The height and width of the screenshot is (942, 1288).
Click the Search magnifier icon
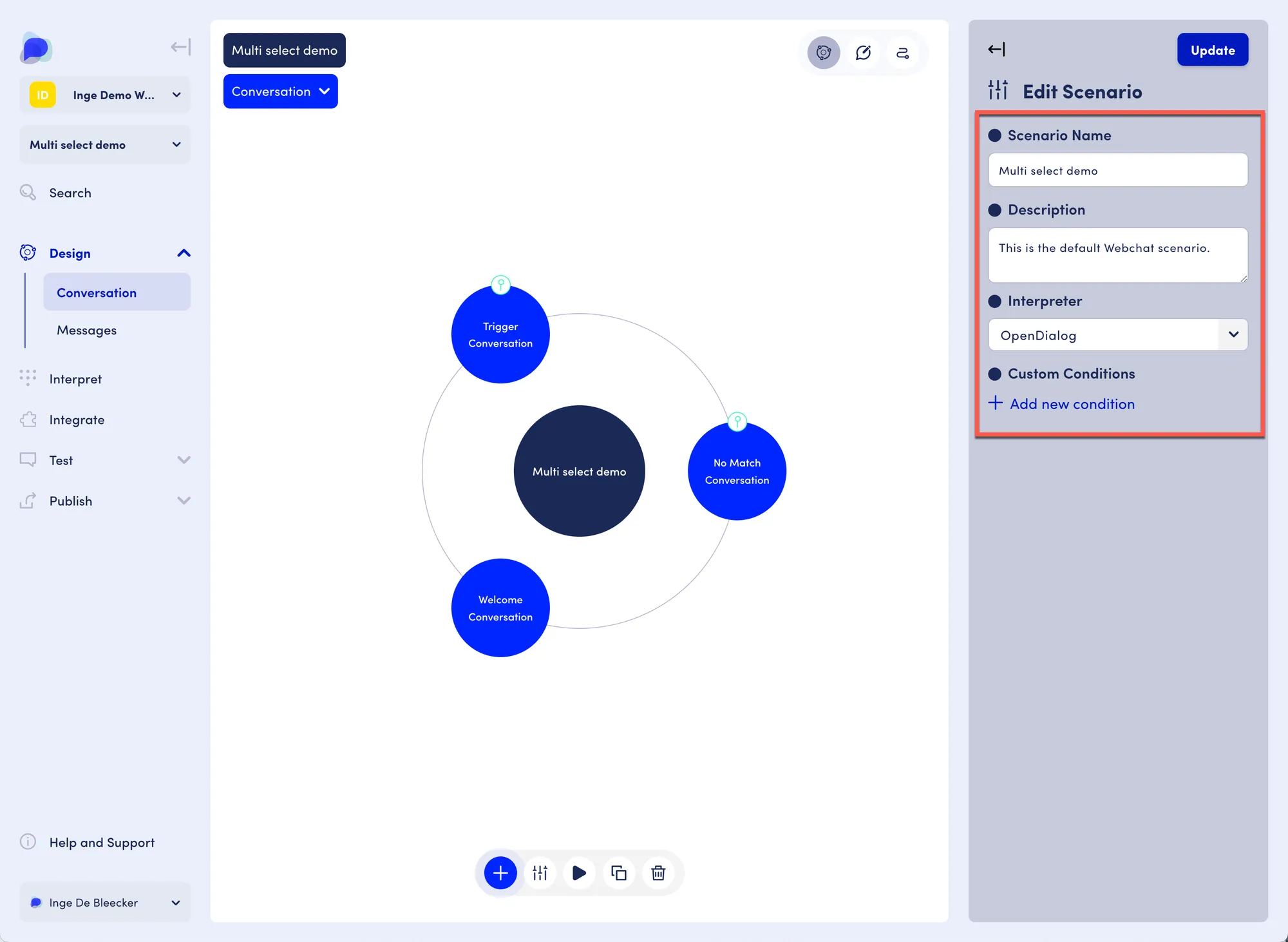(x=28, y=192)
